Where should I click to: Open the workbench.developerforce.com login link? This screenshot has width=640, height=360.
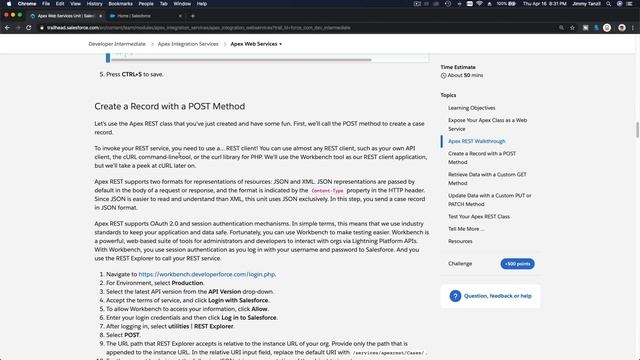point(207,274)
